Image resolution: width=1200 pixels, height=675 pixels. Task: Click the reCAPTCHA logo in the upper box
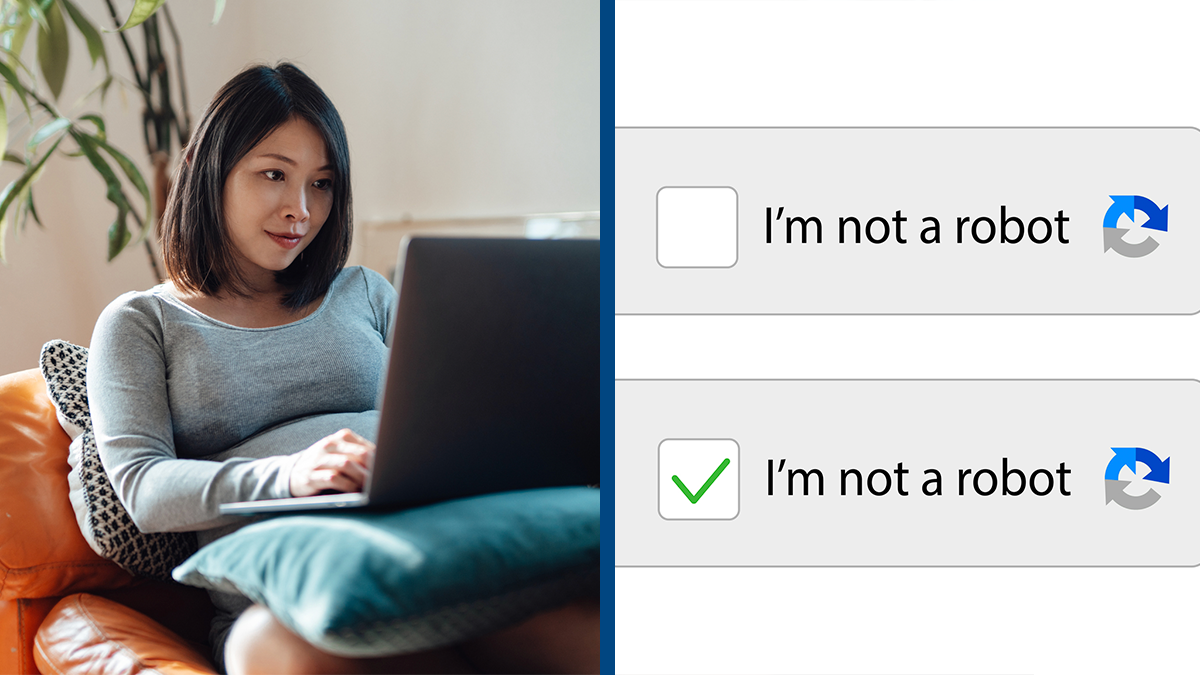click(x=1135, y=225)
